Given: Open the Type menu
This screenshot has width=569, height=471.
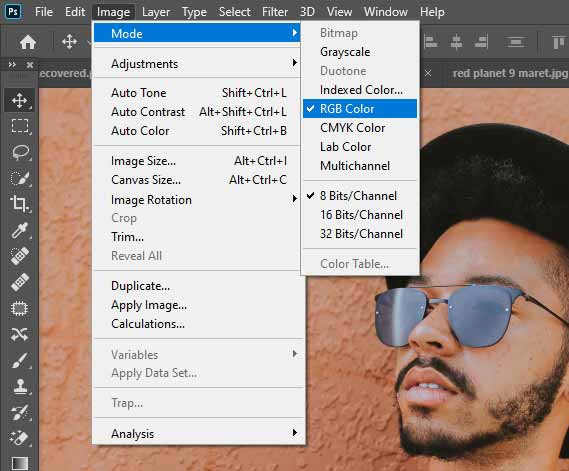Looking at the screenshot, I should pyautogui.click(x=194, y=12).
